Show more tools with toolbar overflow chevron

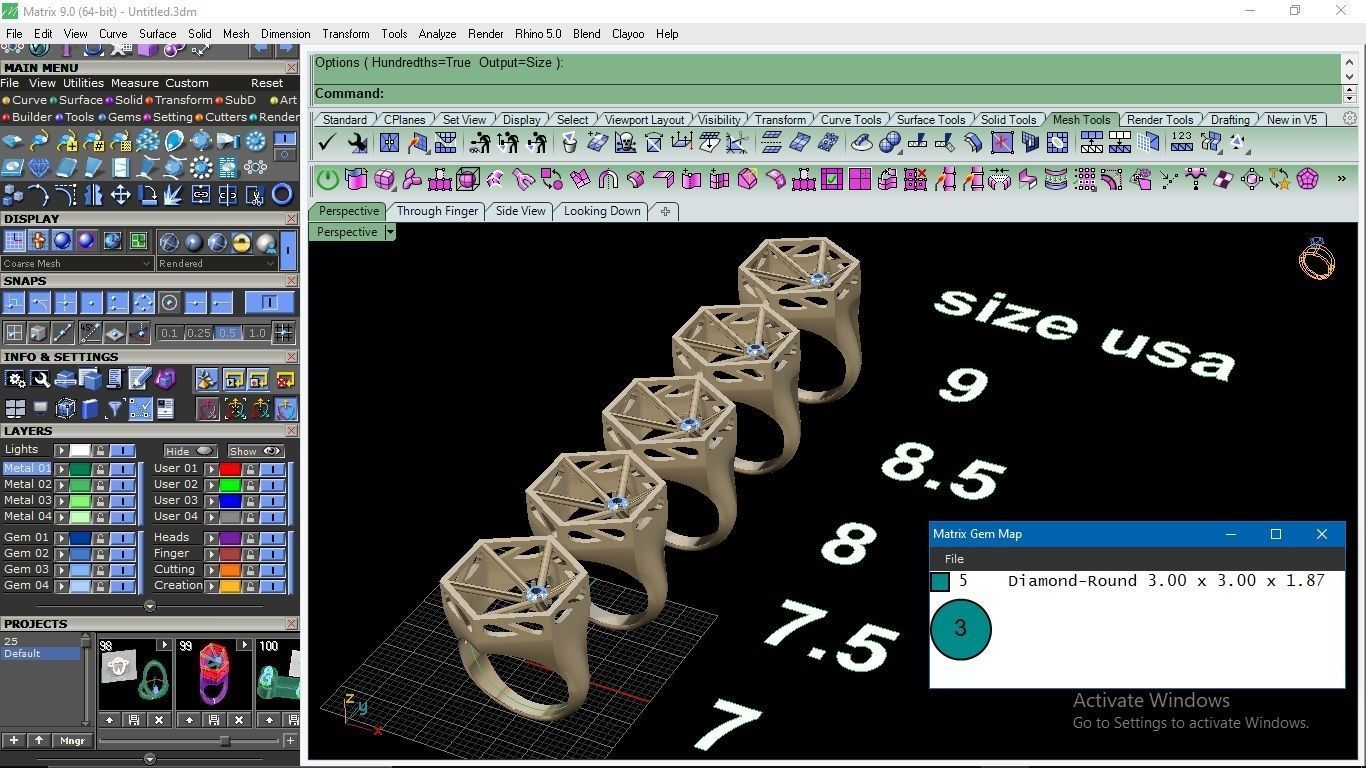coord(1341,180)
